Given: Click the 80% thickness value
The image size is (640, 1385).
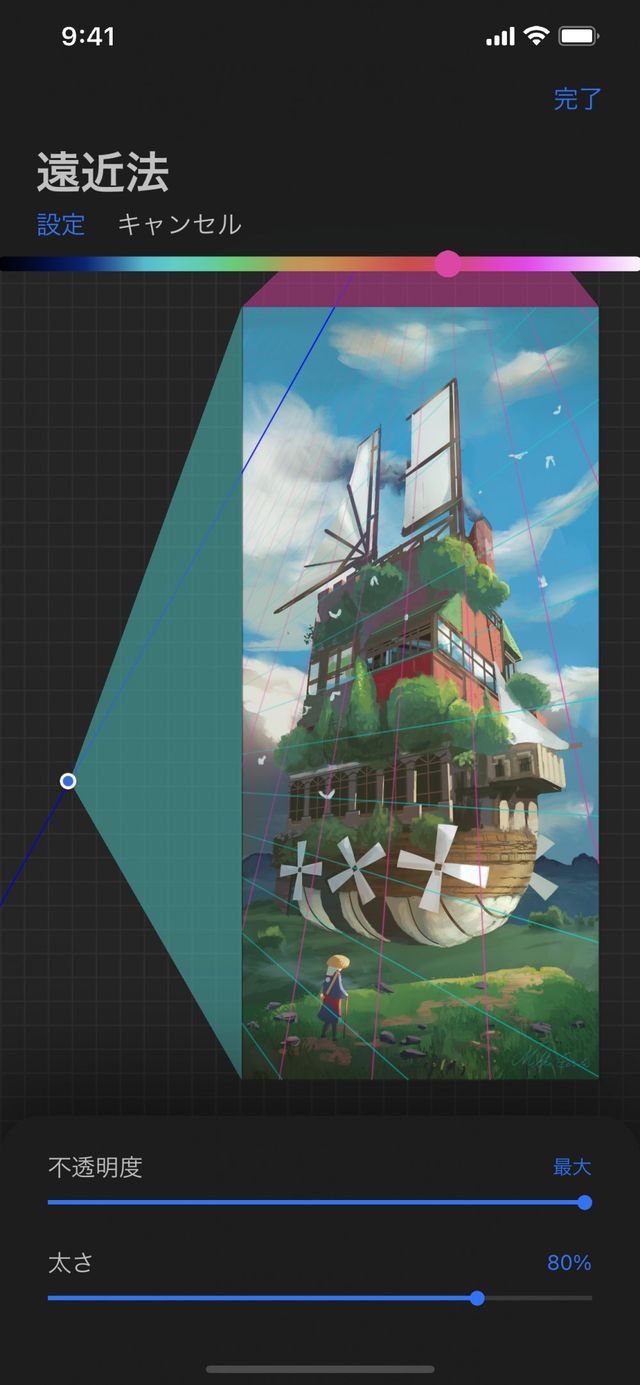Looking at the screenshot, I should [x=569, y=1263].
